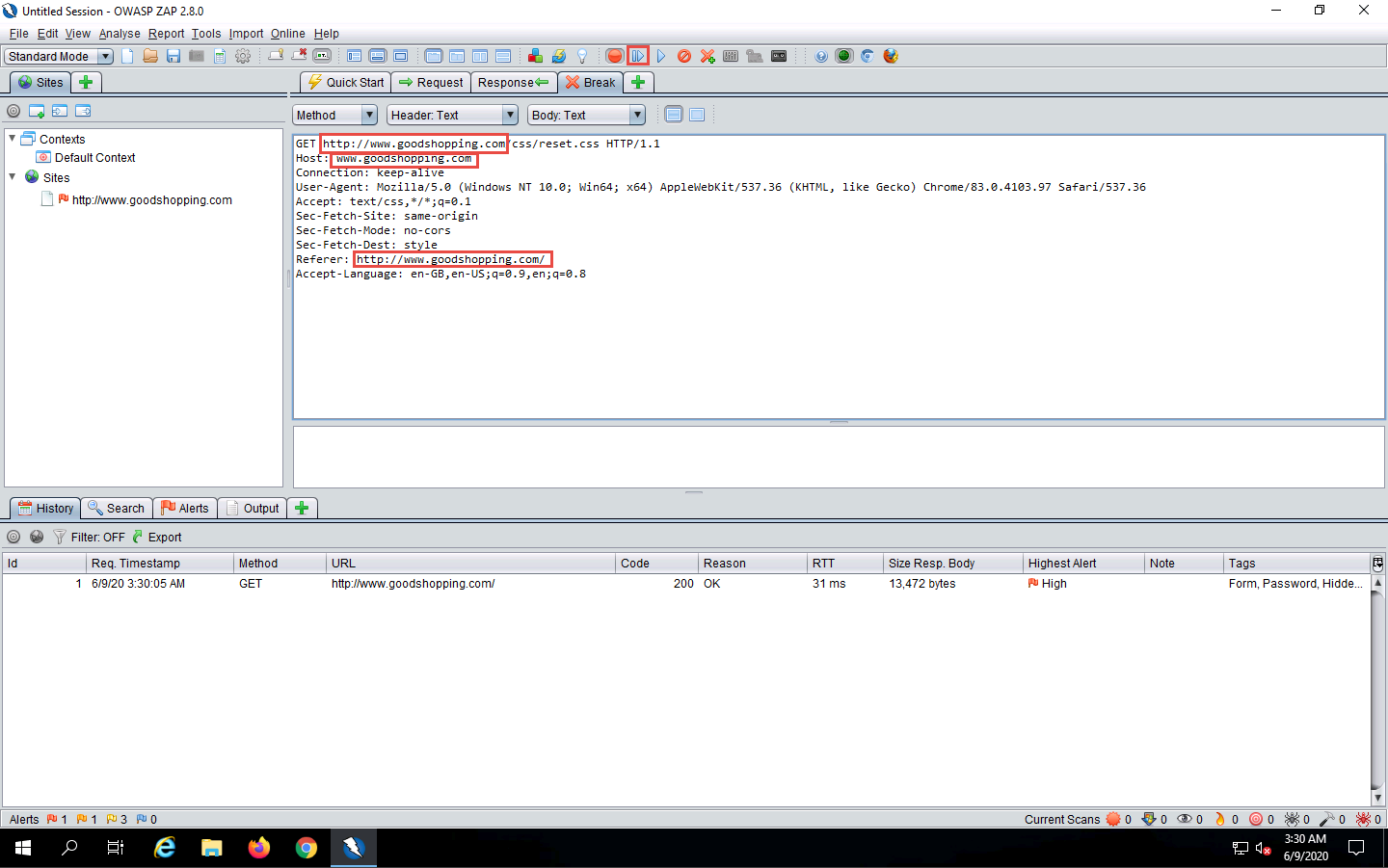This screenshot has width=1388, height=868.
Task: Click the Check for Updates icon
Action: (x=558, y=56)
